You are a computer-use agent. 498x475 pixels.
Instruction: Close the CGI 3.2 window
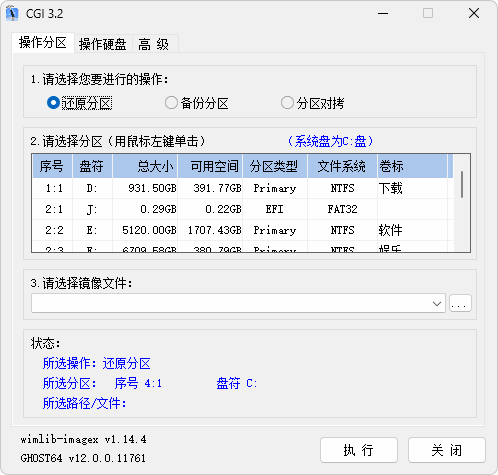(474, 13)
